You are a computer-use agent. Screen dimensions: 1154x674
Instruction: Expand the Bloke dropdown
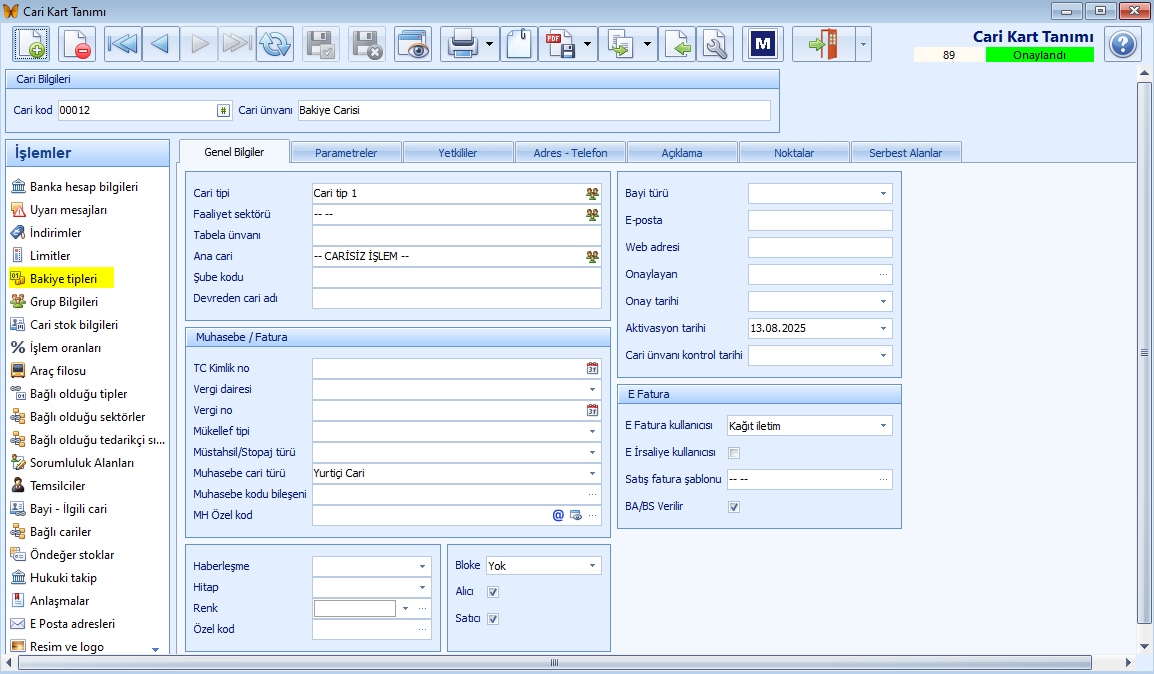point(593,566)
